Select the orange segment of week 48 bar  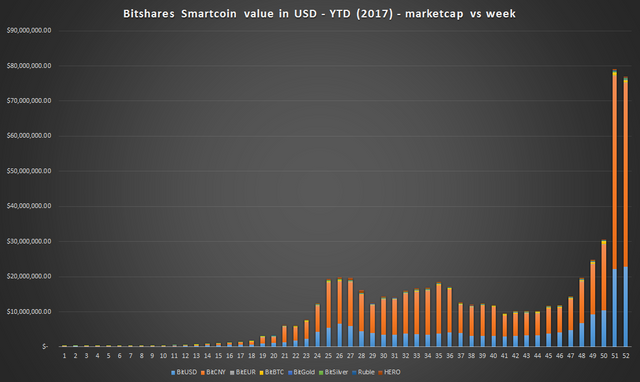[582, 302]
